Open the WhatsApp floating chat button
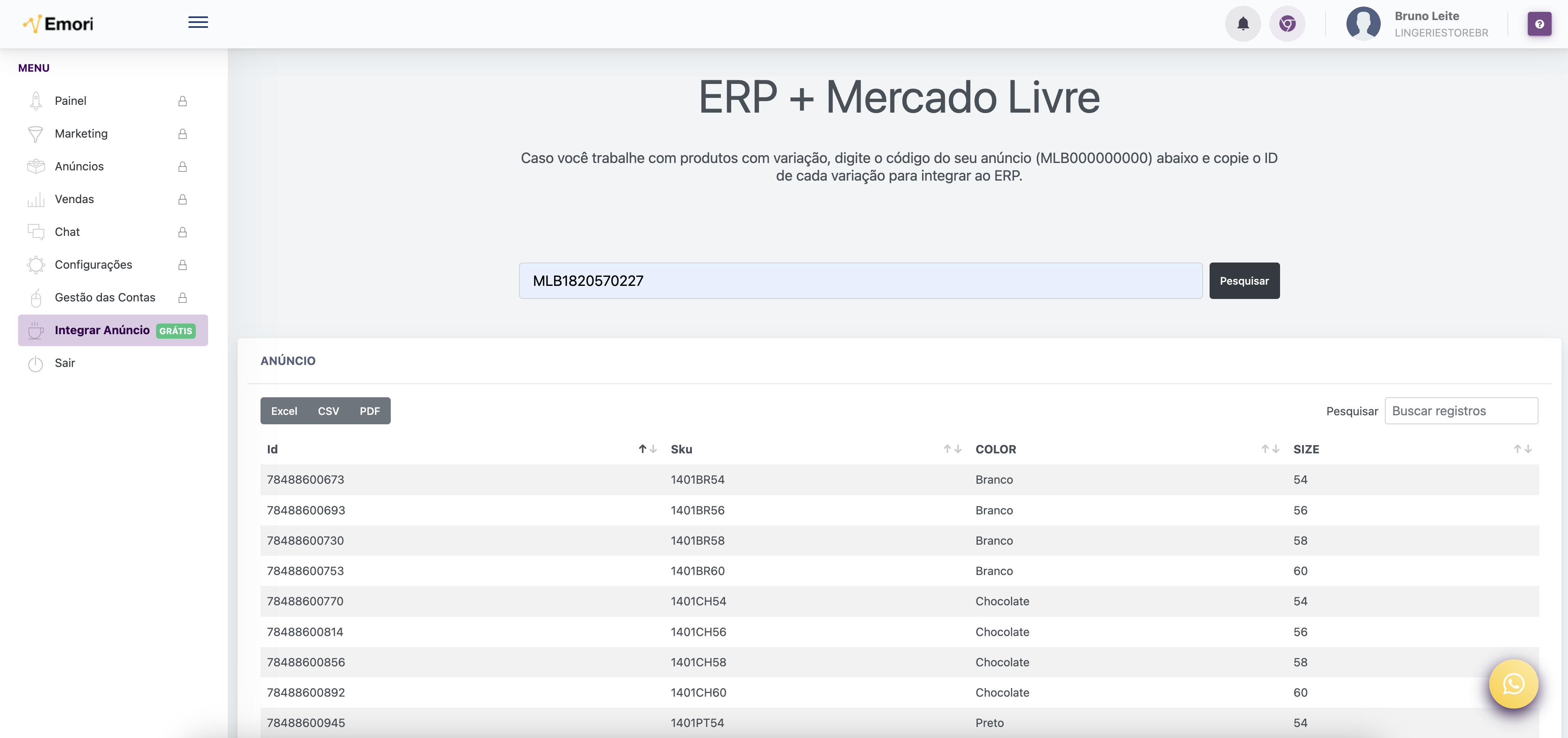 point(1513,684)
